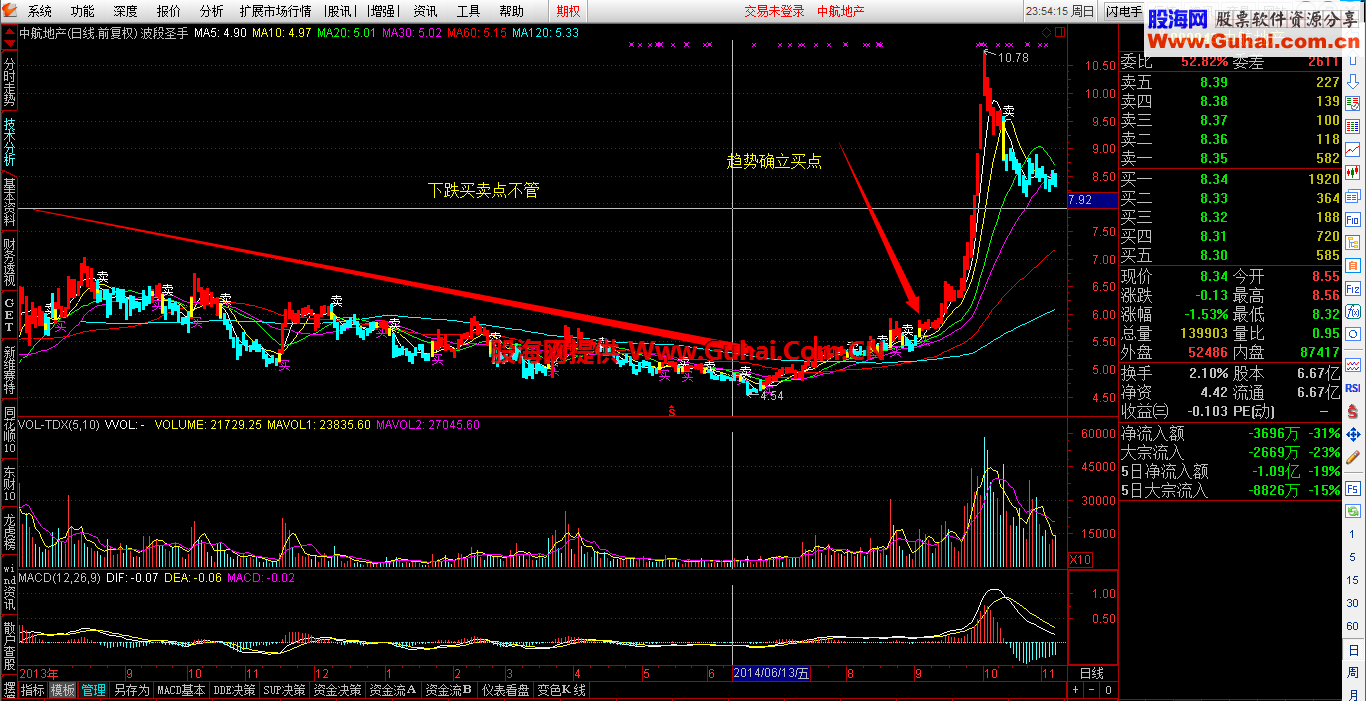Open the 系统 menu
The image size is (1366, 701).
coord(40,11)
